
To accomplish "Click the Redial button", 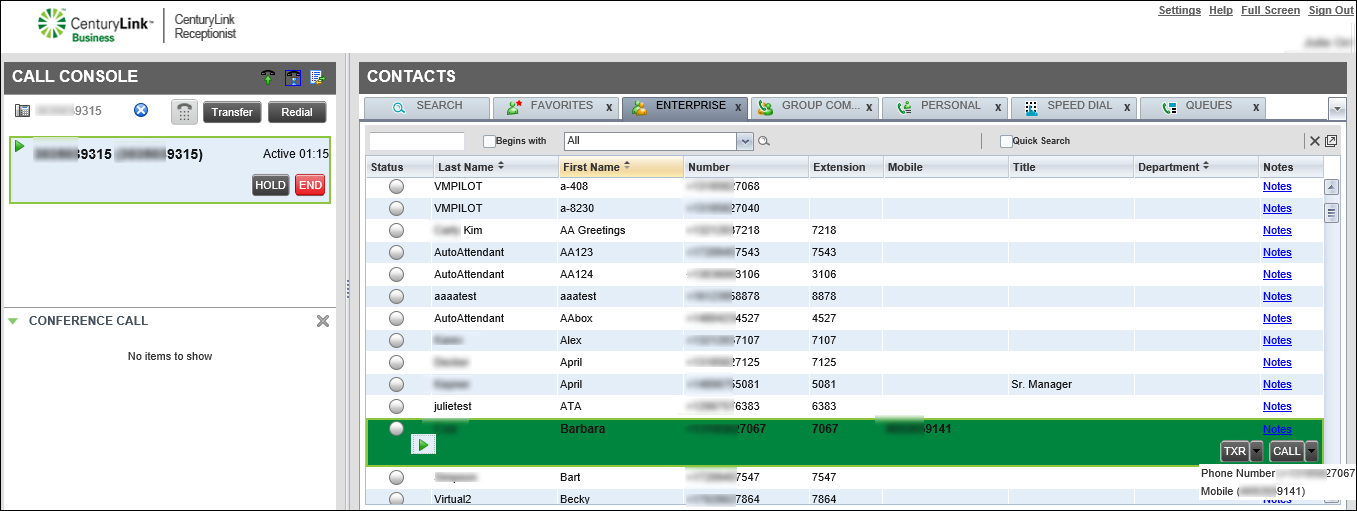I will pyautogui.click(x=297, y=112).
